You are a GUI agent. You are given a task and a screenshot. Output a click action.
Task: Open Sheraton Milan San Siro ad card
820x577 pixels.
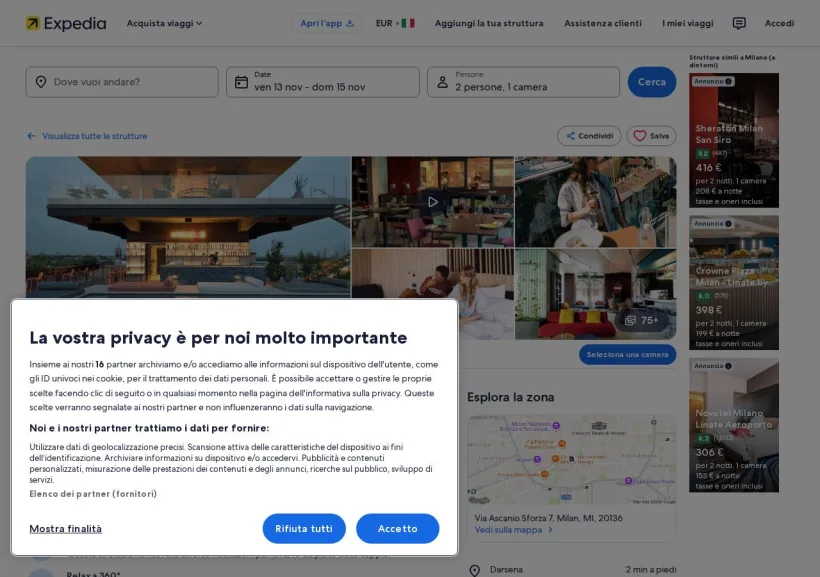pos(734,140)
